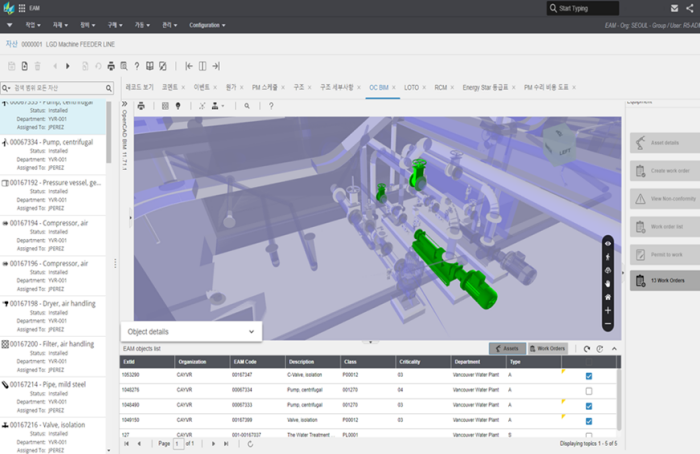The image size is (700, 454).
Task: Select asset 00167194 - Compressor, air
Action: tap(53, 235)
